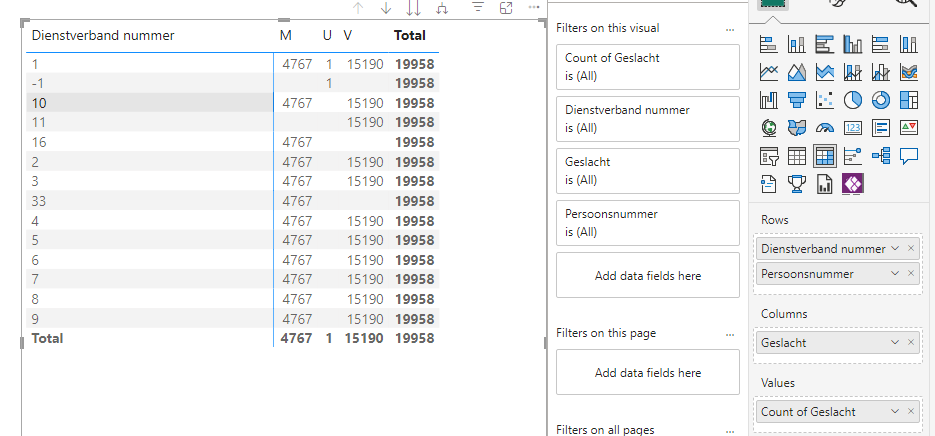Click Add data fields under page filters
The width and height of the screenshot is (935, 436).
647,373
